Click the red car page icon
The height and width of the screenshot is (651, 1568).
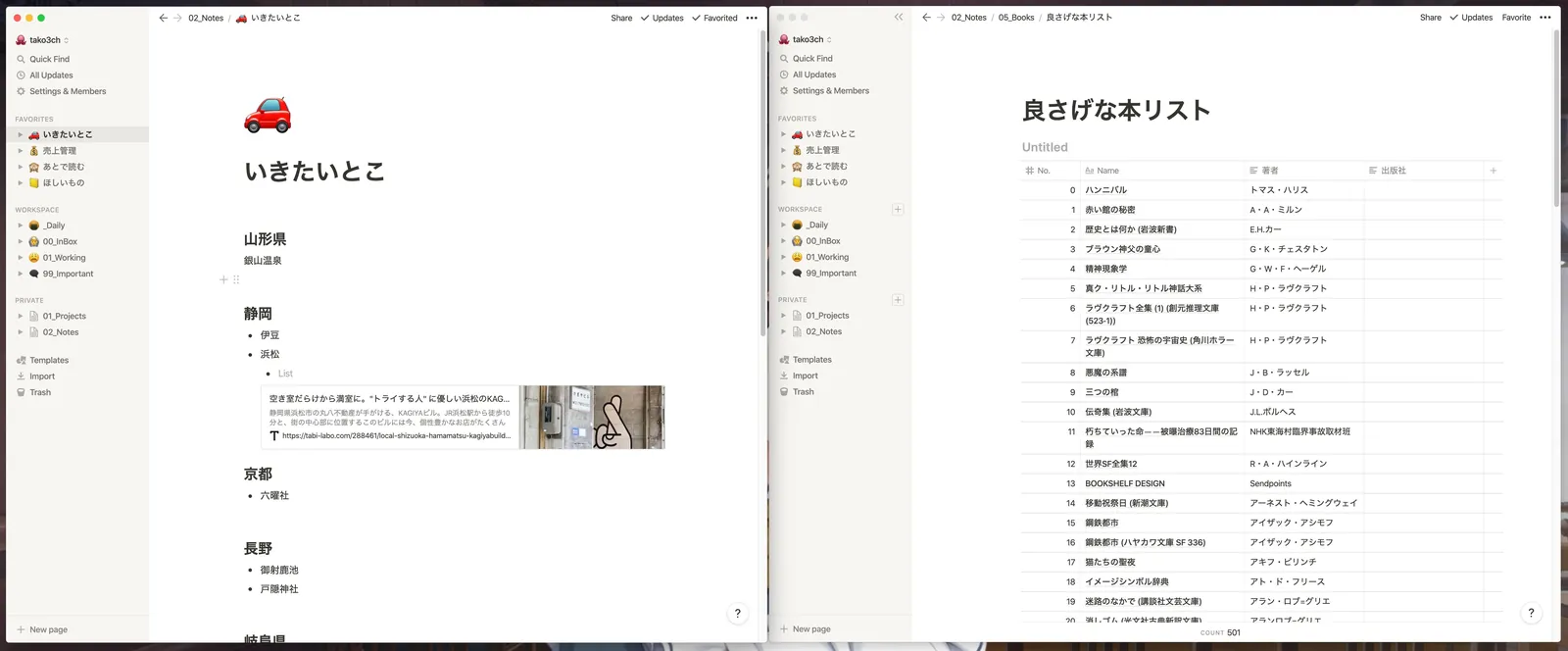pyautogui.click(x=268, y=116)
